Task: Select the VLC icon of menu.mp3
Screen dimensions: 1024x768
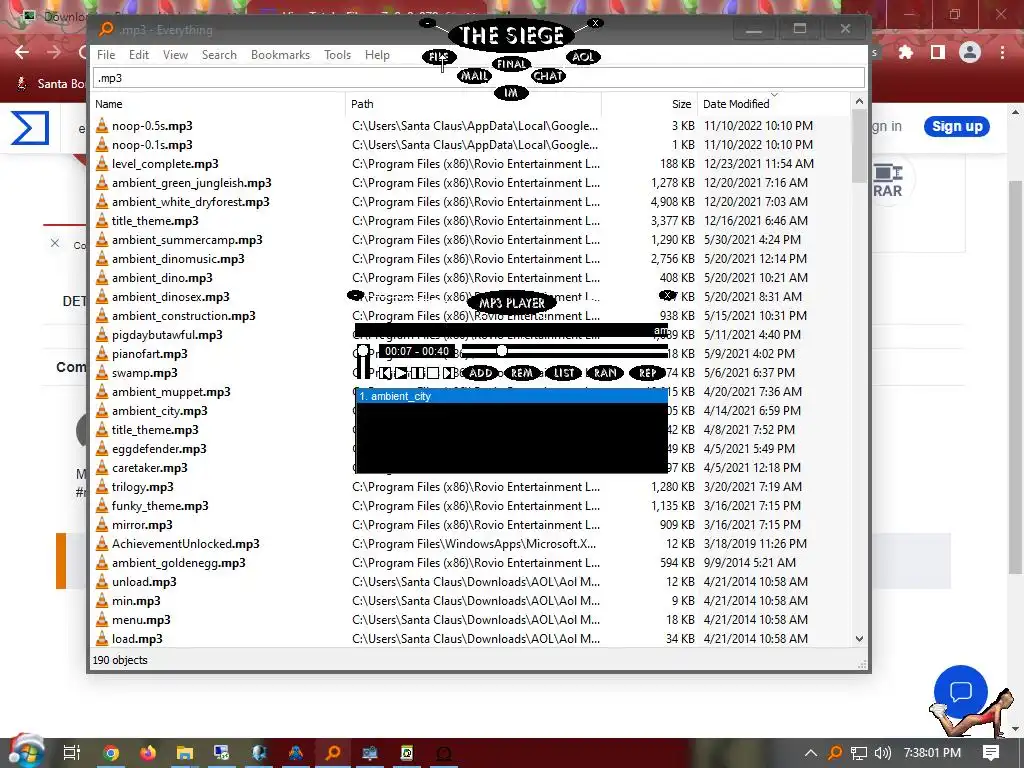Action: (102, 620)
